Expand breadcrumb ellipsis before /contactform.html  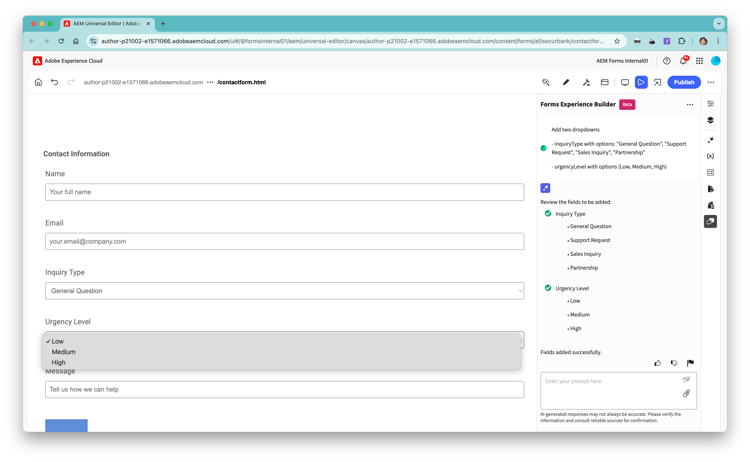pyautogui.click(x=210, y=82)
